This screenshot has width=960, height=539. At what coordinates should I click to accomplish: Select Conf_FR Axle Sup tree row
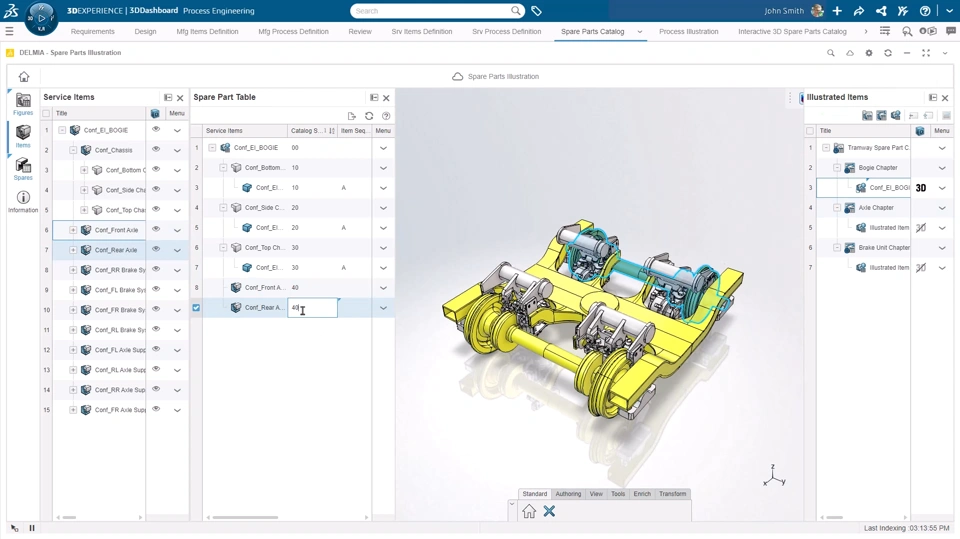120,410
